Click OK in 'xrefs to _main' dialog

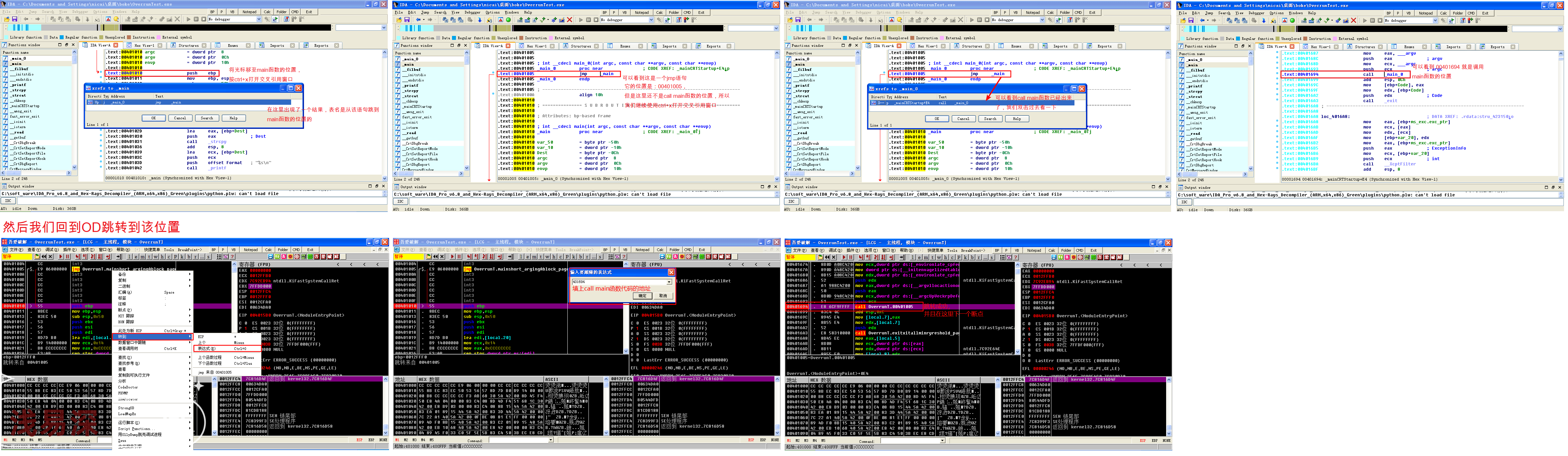[x=153, y=118]
